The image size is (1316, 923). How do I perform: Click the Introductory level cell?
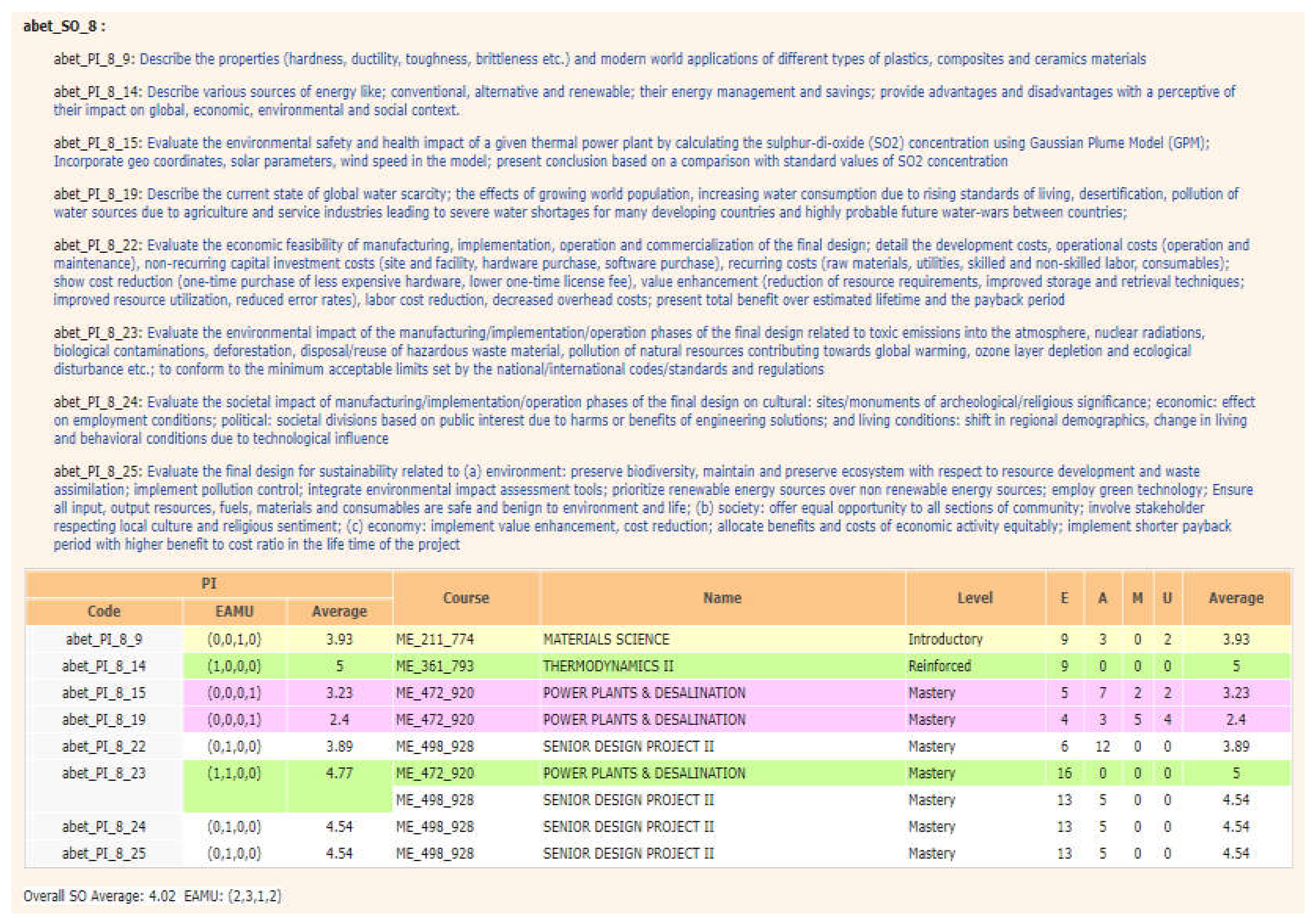point(946,639)
